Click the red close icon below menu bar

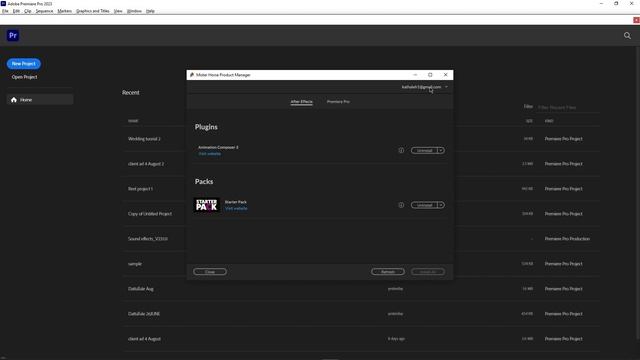coord(636,20)
